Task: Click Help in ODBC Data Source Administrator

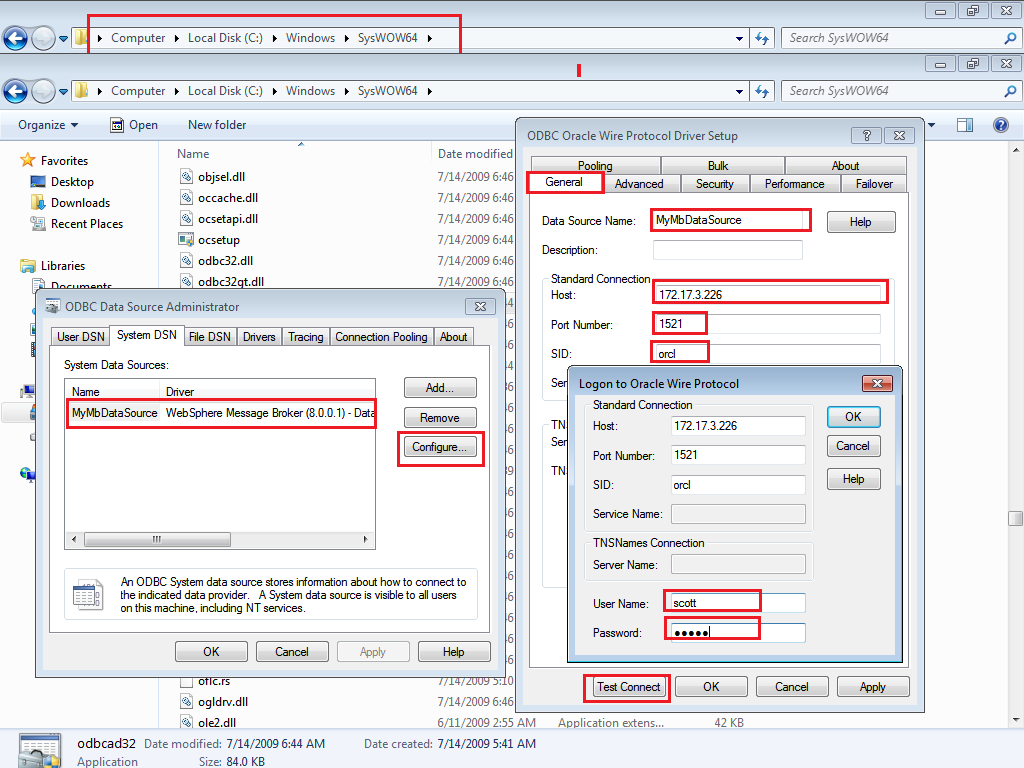Action: [x=453, y=652]
